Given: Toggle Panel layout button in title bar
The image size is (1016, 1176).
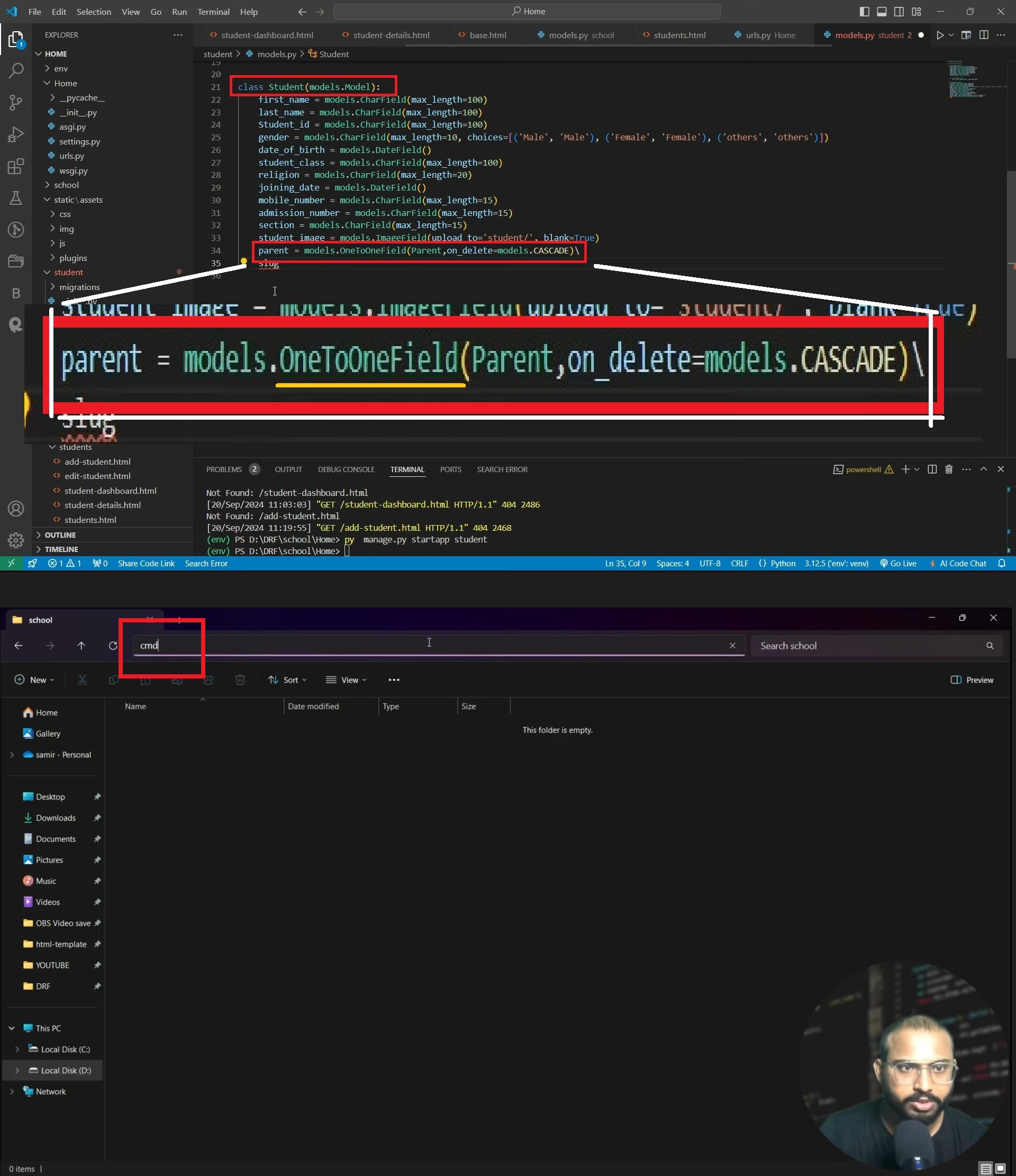Looking at the screenshot, I should tap(882, 12).
